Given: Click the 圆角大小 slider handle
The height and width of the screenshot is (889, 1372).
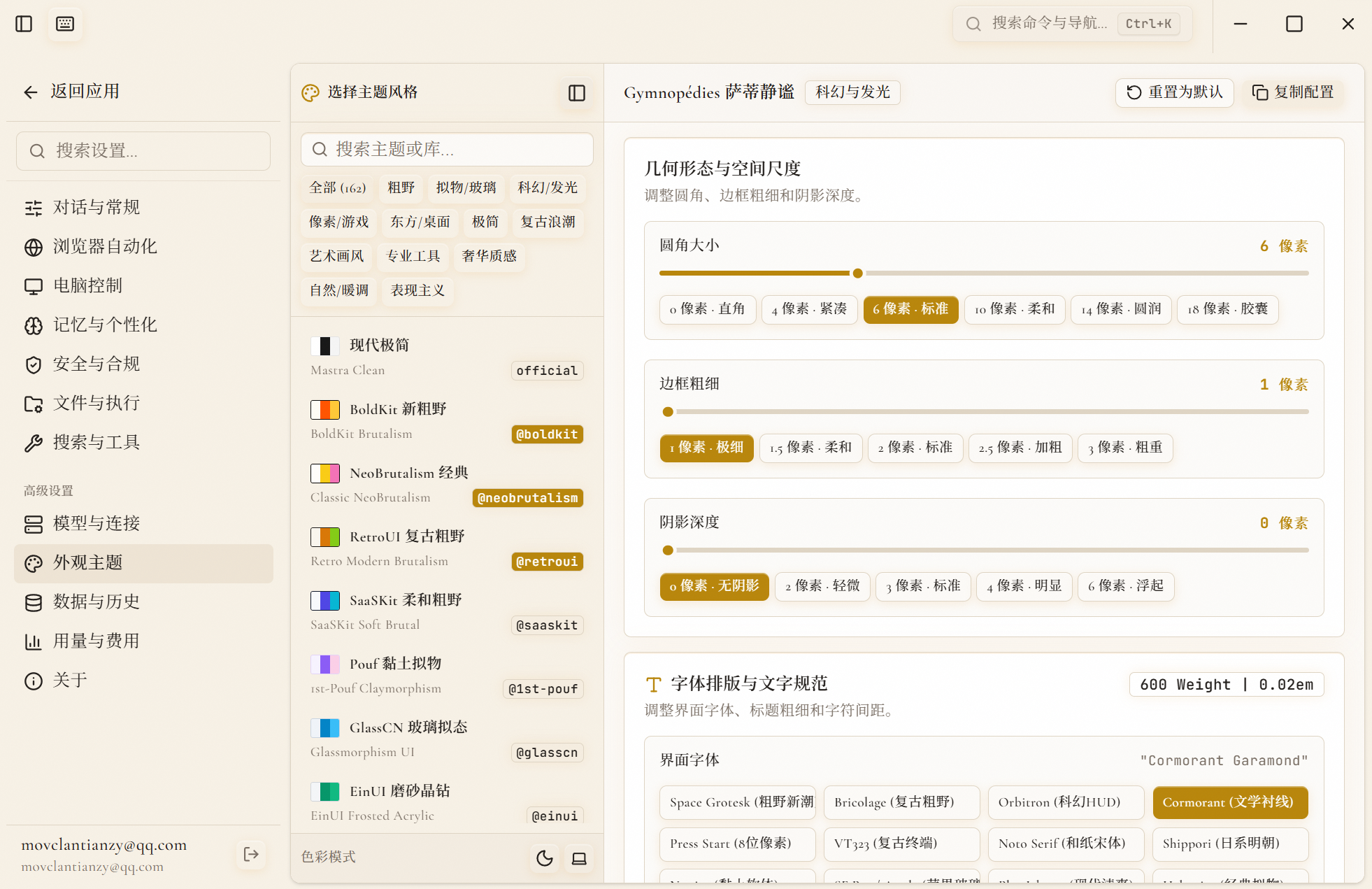Looking at the screenshot, I should coord(857,273).
